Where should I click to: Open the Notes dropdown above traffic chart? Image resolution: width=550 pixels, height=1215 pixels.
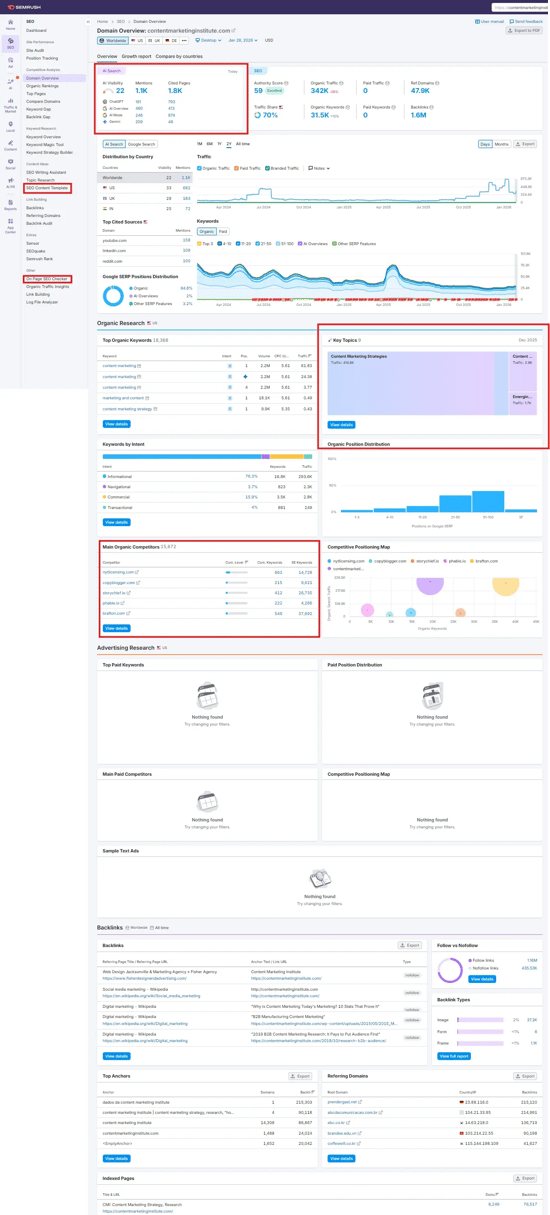tap(319, 168)
